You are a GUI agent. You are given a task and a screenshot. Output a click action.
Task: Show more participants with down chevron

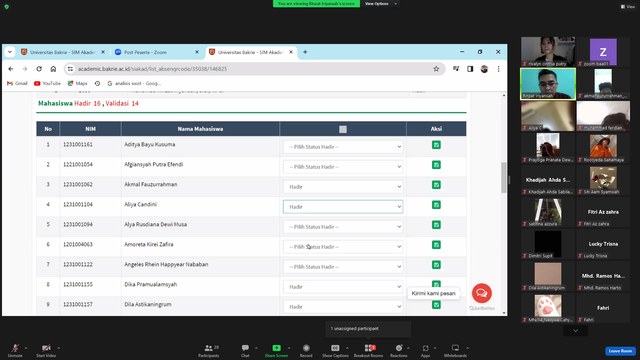pyautogui.click(x=576, y=331)
